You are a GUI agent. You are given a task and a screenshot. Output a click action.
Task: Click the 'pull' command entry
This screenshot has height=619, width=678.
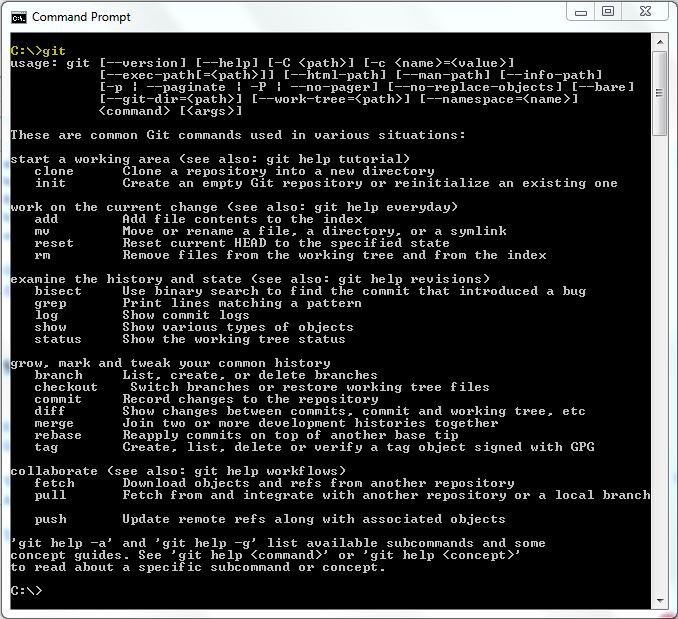click(x=50, y=495)
